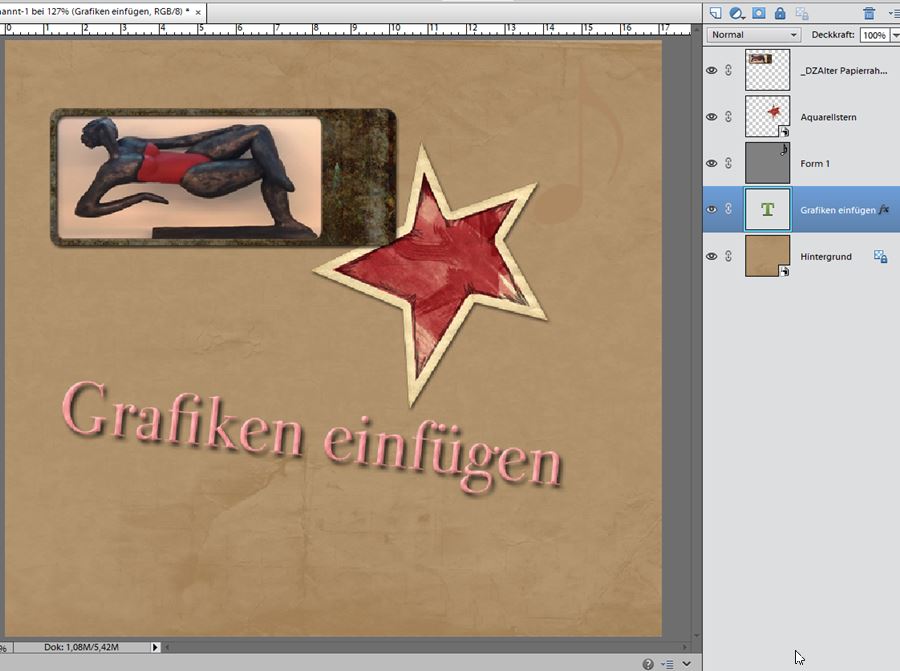Click the Aquarellstern layer thumbnail
Screen dimensions: 900x671
tap(767, 117)
